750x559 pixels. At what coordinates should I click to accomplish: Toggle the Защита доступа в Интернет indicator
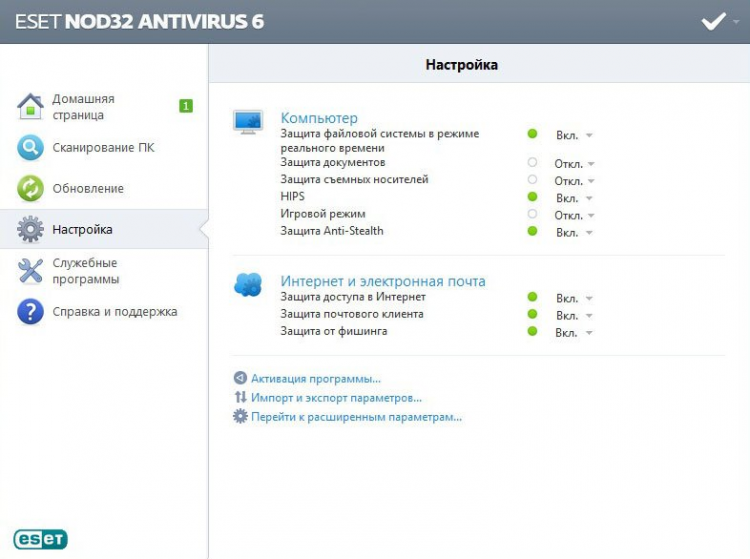[x=532, y=297]
